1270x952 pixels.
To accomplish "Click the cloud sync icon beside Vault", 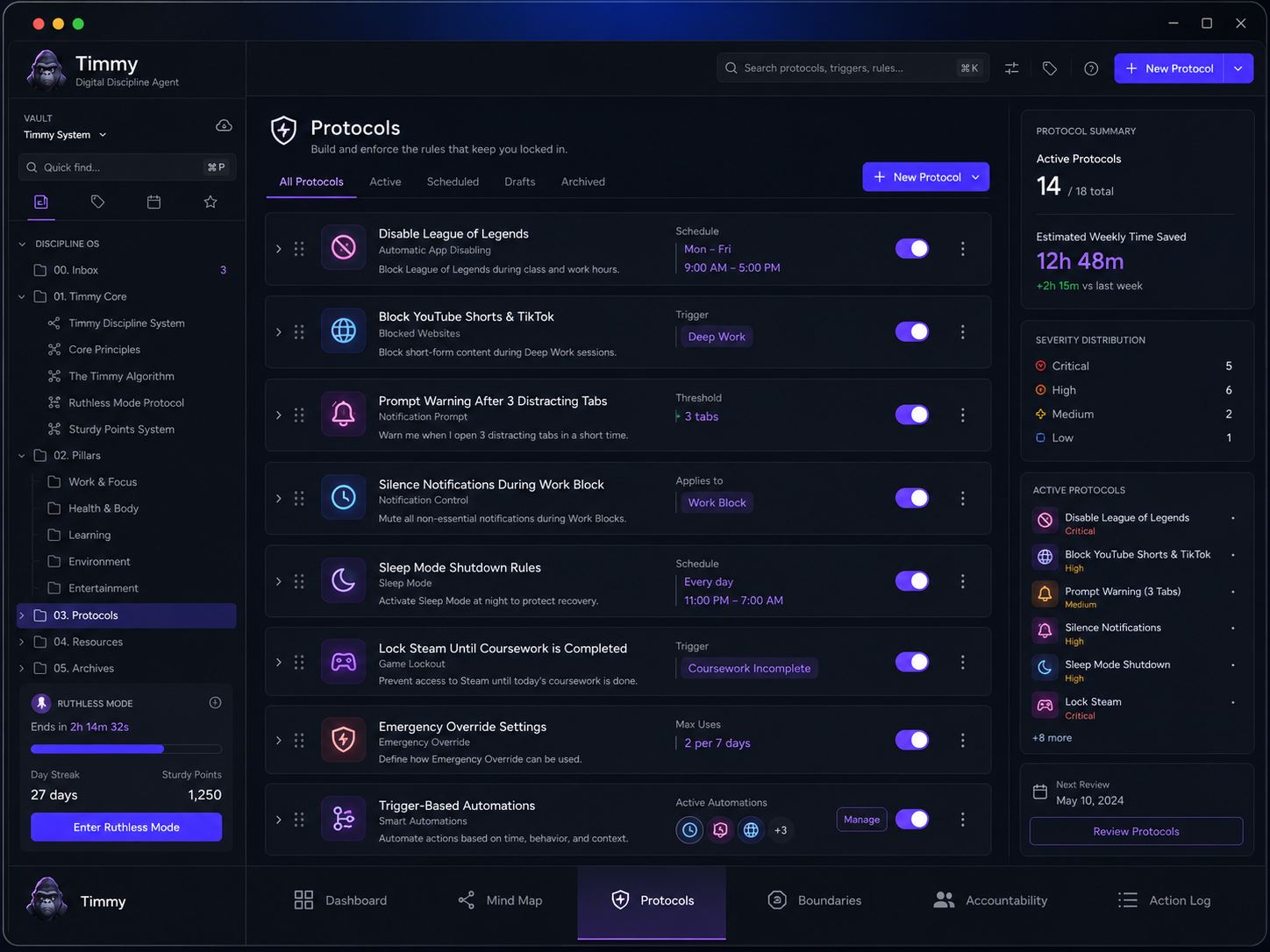I will [x=224, y=125].
